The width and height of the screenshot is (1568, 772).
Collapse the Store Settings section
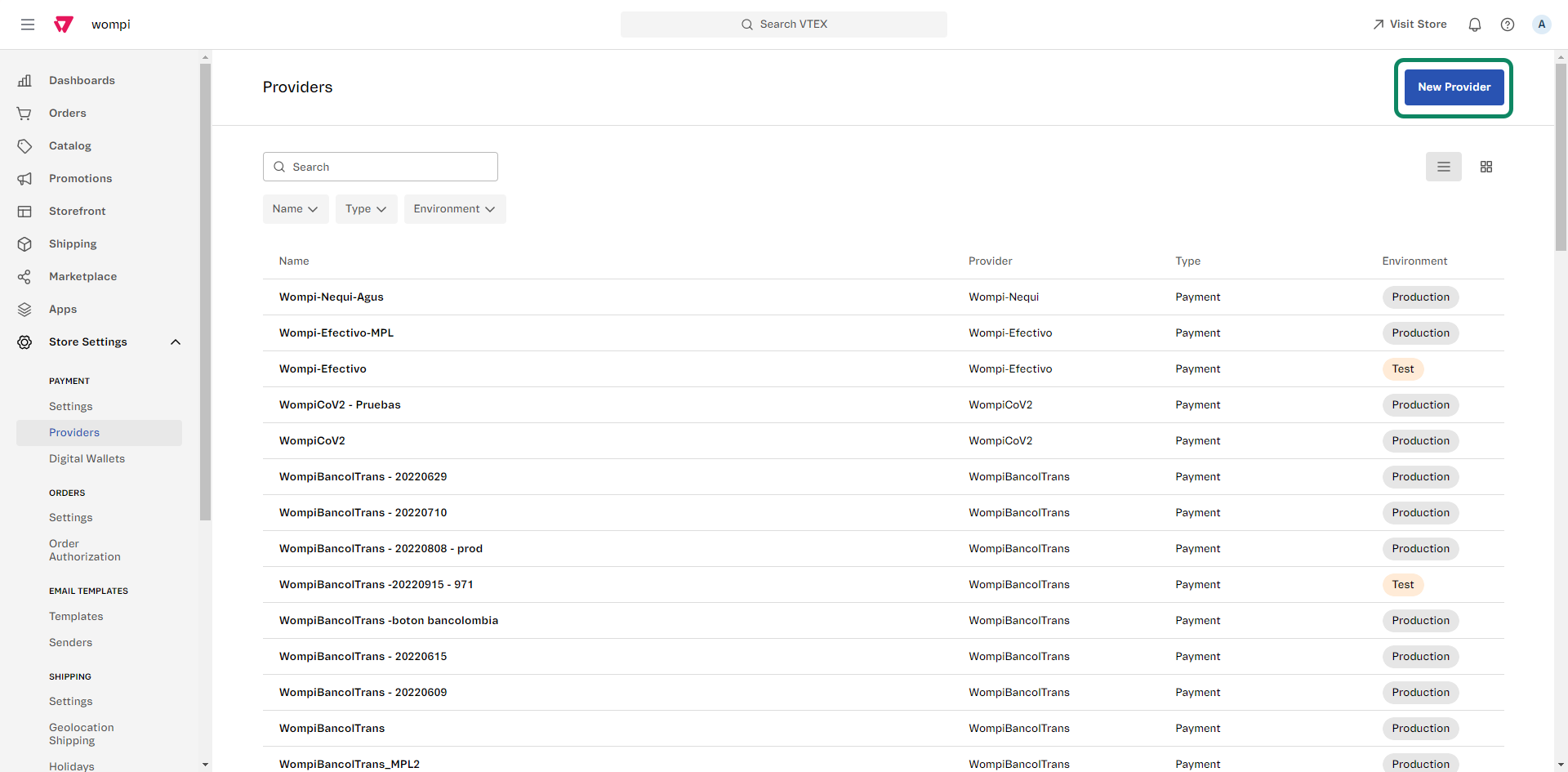[x=175, y=342]
